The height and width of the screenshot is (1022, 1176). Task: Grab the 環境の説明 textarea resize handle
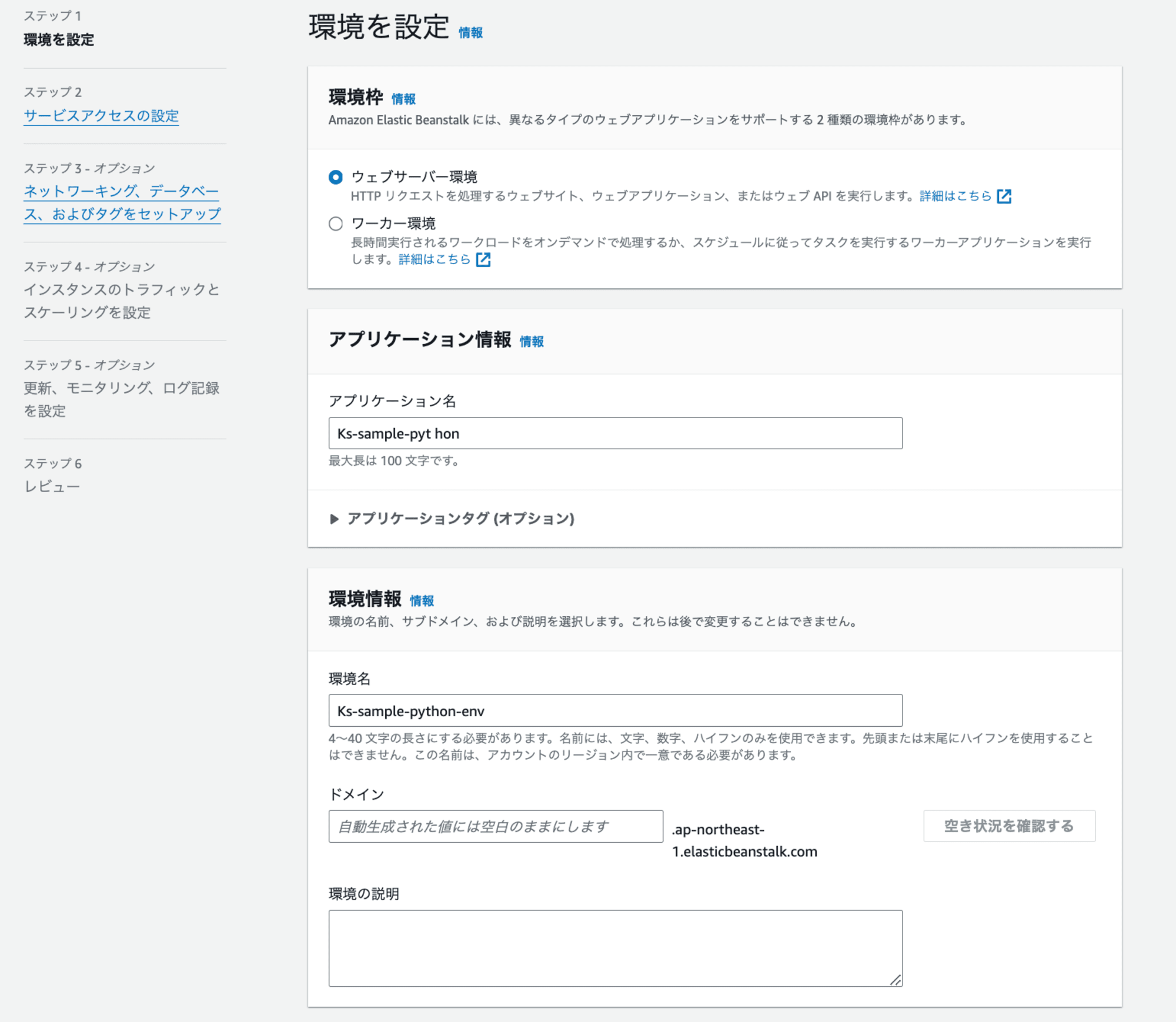[x=896, y=980]
